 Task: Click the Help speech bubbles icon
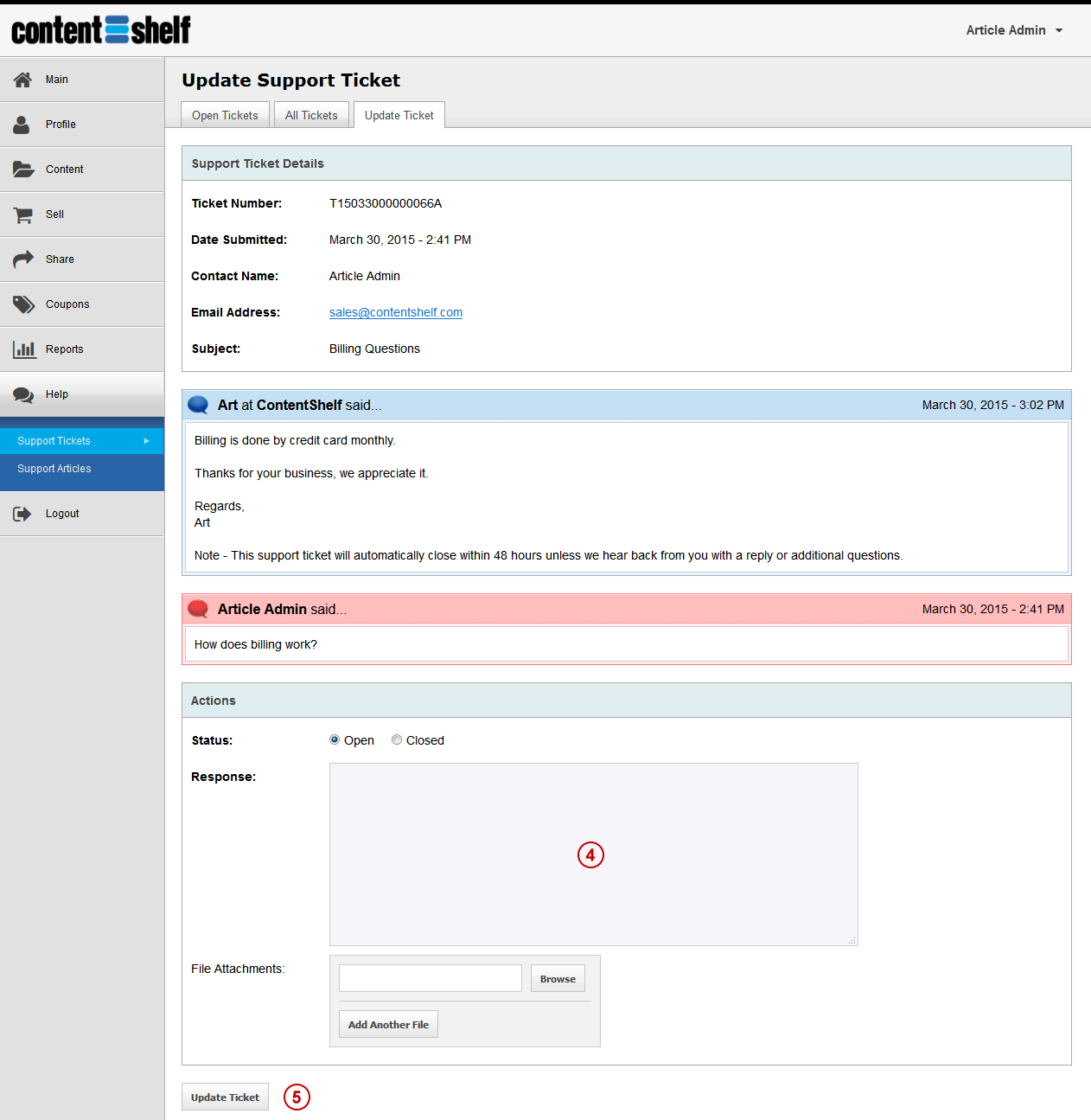click(23, 394)
